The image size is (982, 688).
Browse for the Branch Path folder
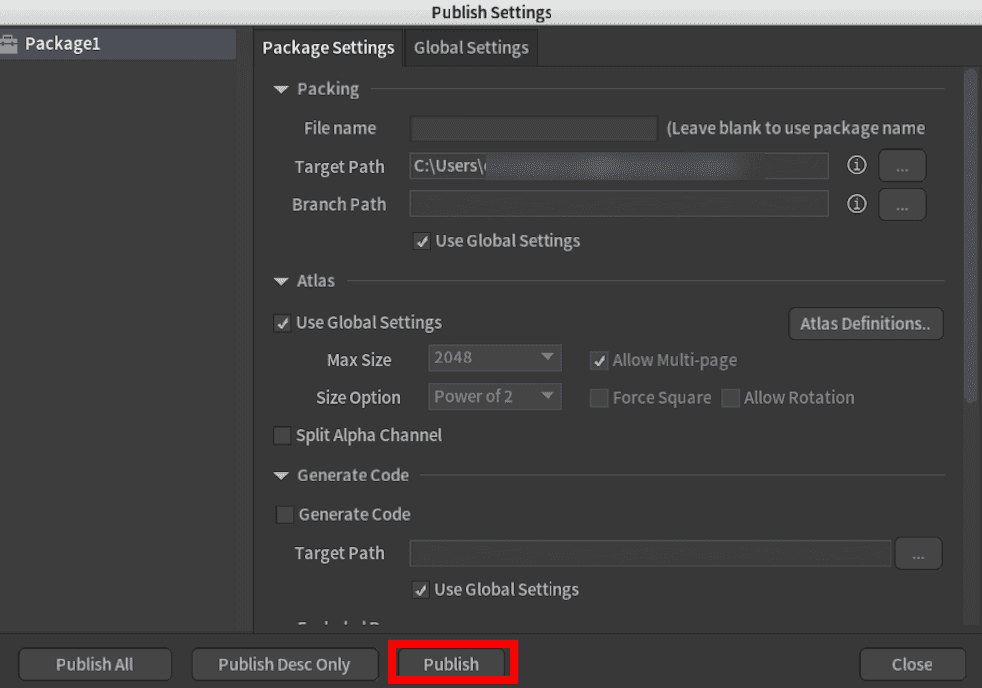pos(902,204)
